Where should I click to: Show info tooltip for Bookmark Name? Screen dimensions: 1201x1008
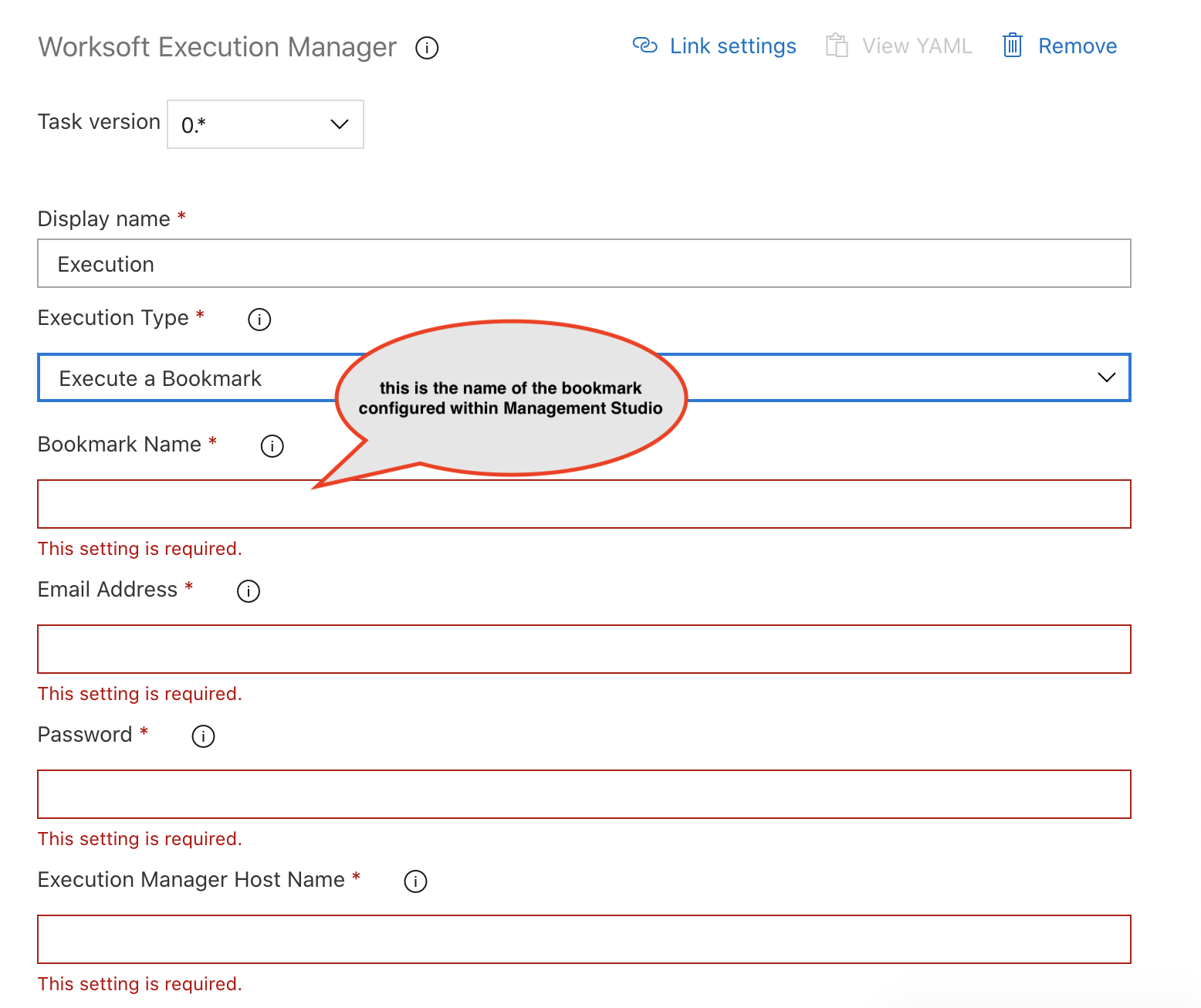click(x=272, y=446)
